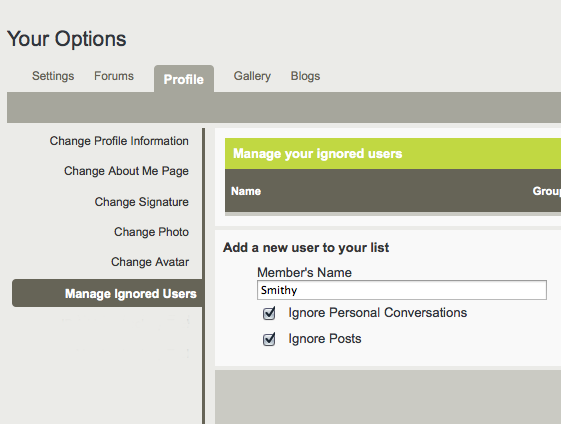Go to the Blogs tab
Image resolution: width=561 pixels, height=424 pixels.
[x=305, y=76]
